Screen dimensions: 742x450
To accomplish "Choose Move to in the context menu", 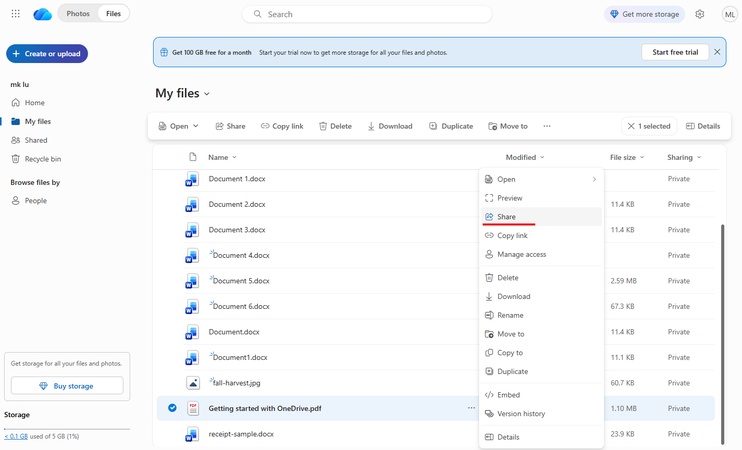I will point(541,334).
